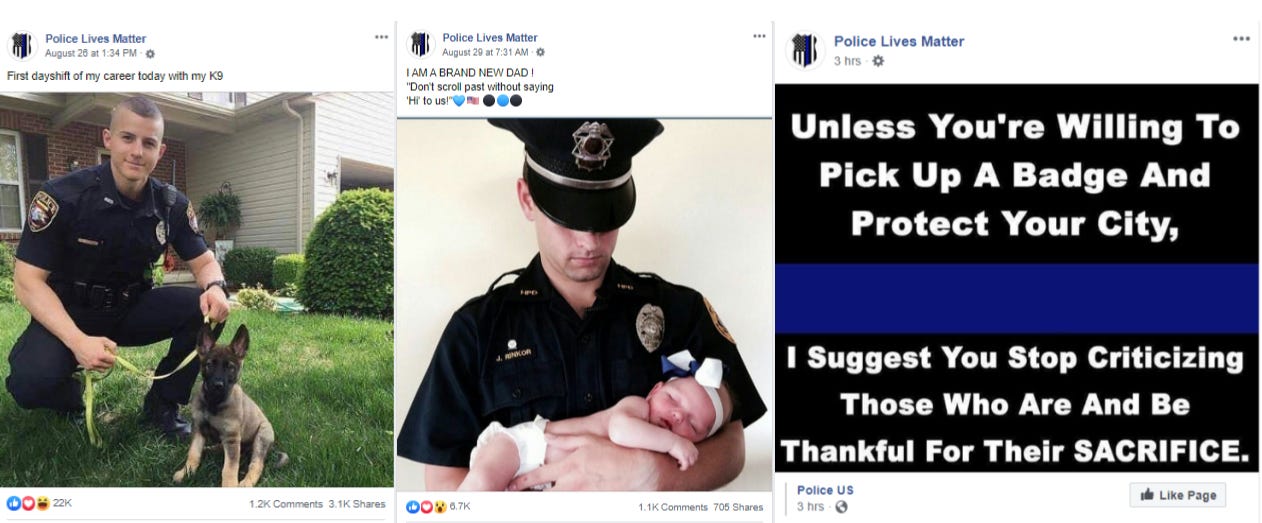Open the 'Pick Up A Badge' quote image

point(1016,278)
